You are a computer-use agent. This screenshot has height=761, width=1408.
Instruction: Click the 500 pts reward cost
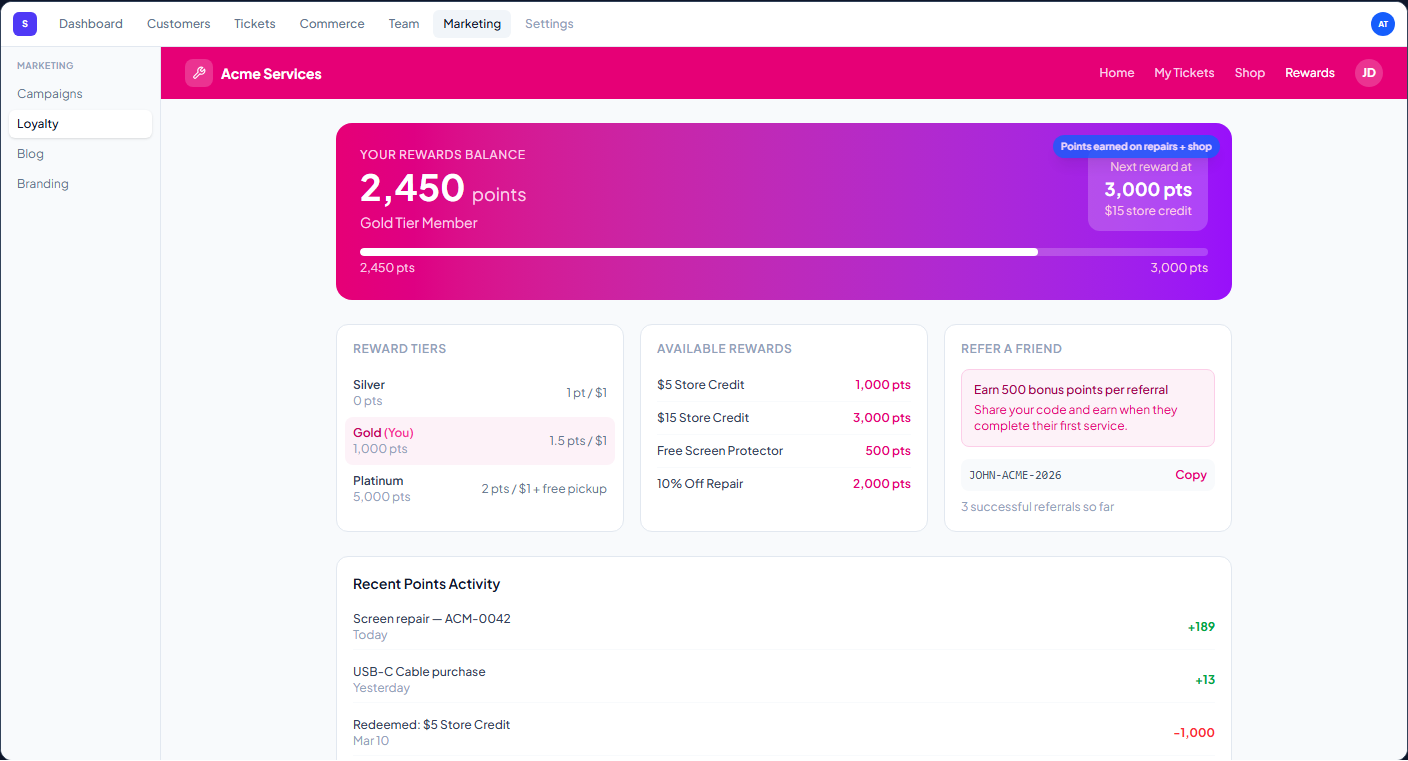[x=888, y=451]
